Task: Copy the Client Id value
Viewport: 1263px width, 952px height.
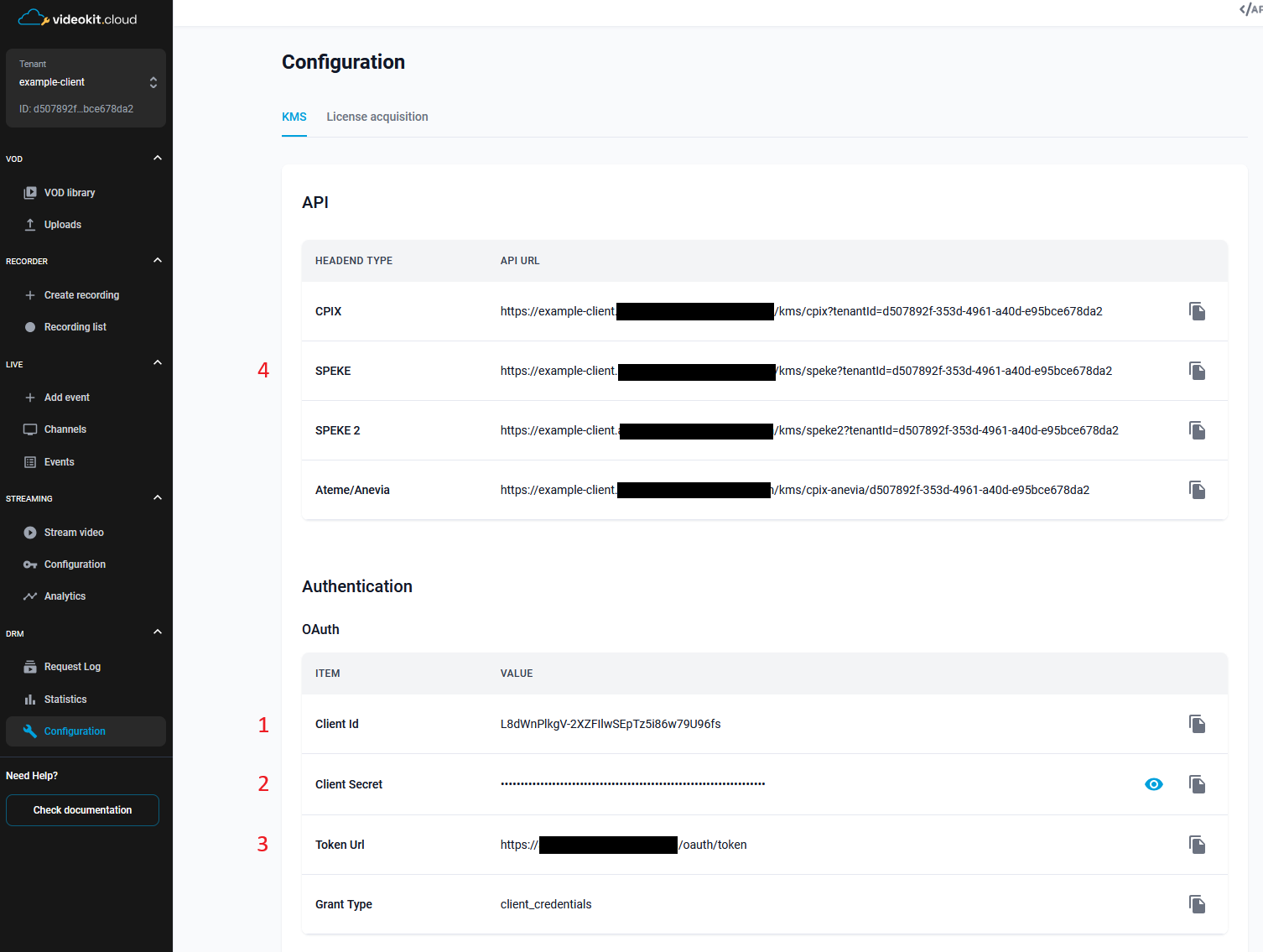Action: [x=1197, y=724]
